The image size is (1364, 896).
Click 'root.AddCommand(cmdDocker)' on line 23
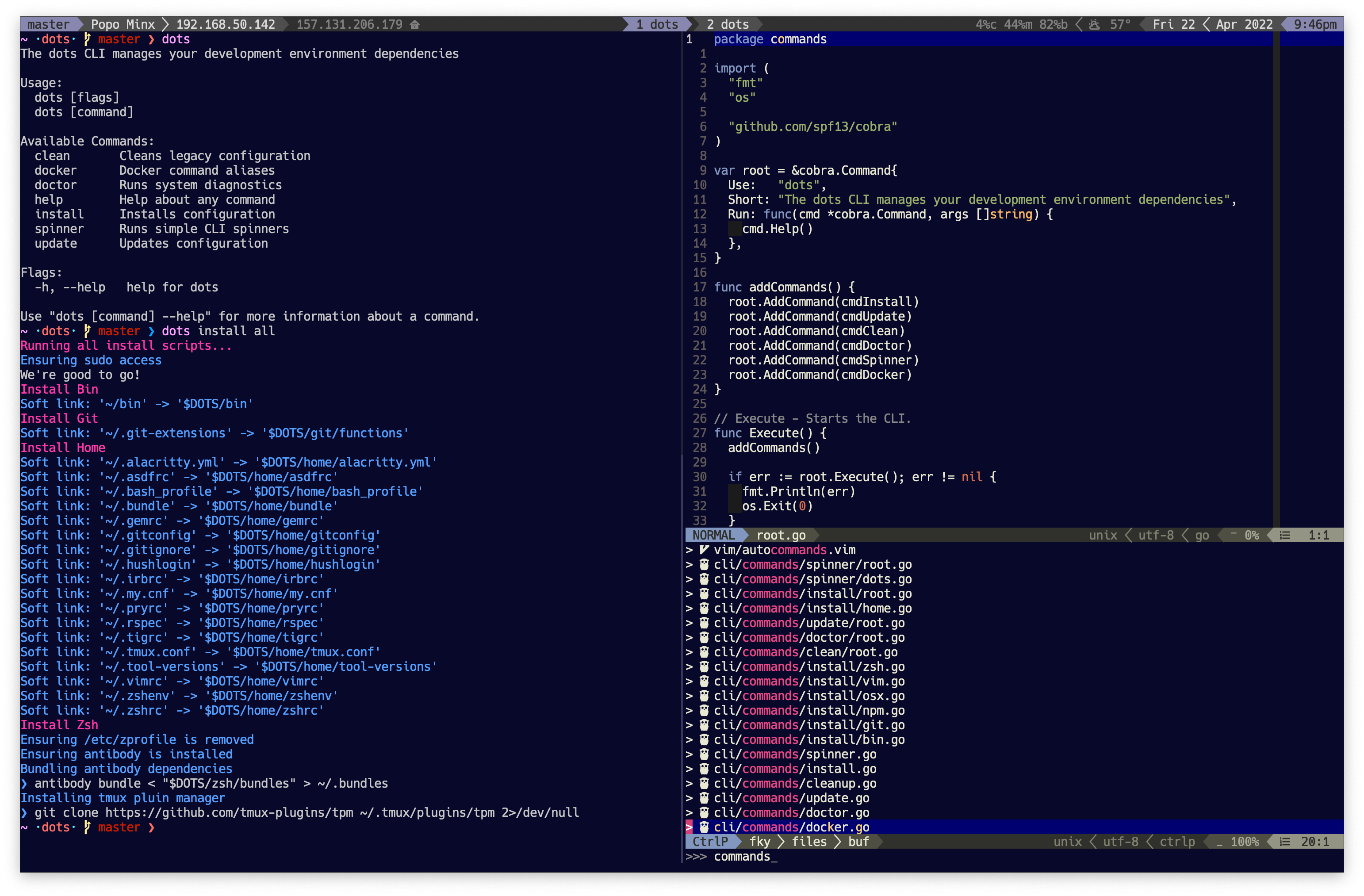(x=820, y=375)
